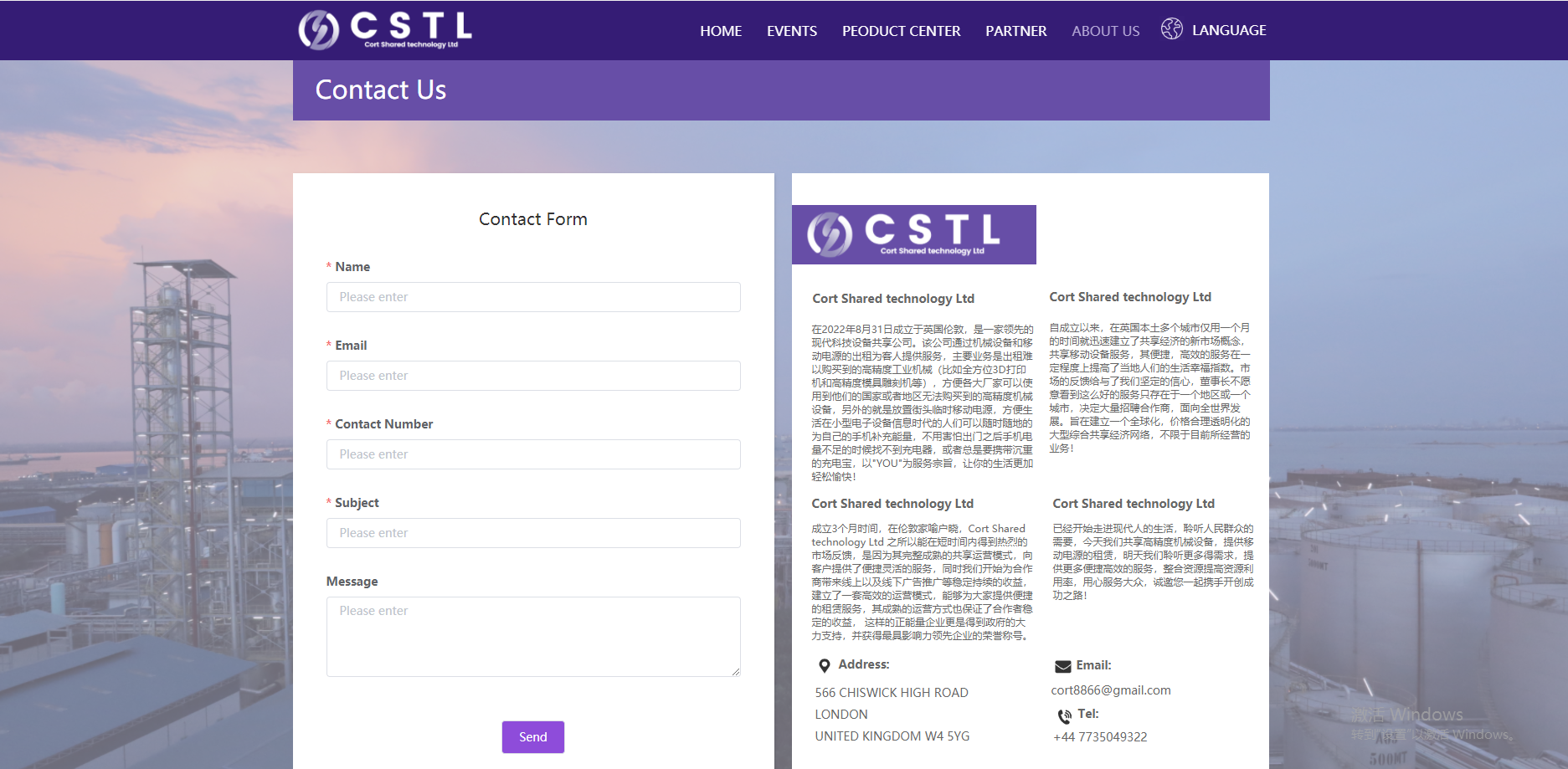Select the ABOUT US menu item

tap(1105, 30)
